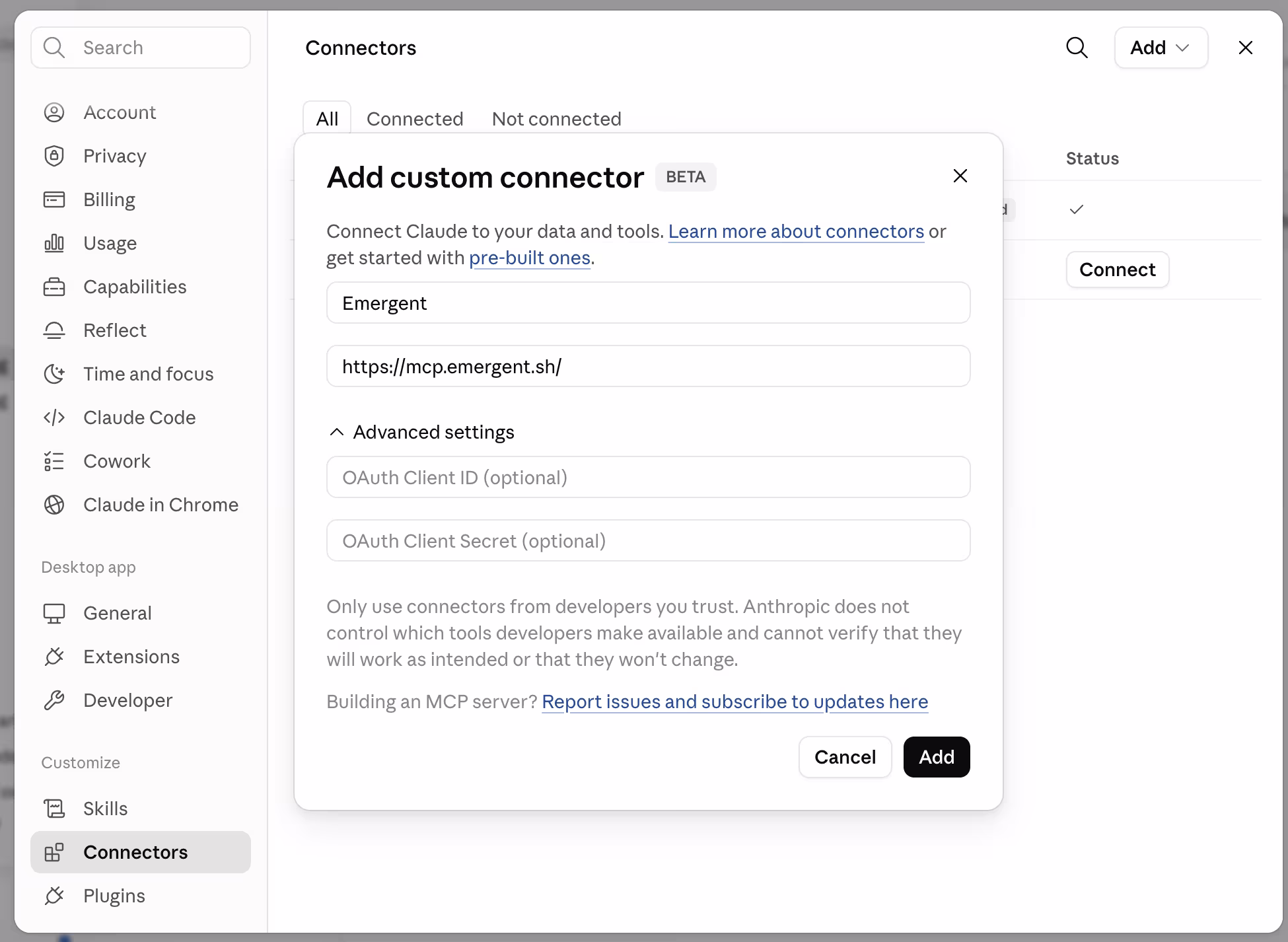
Task: Select Capabilities in the sidebar
Action: pos(141,287)
